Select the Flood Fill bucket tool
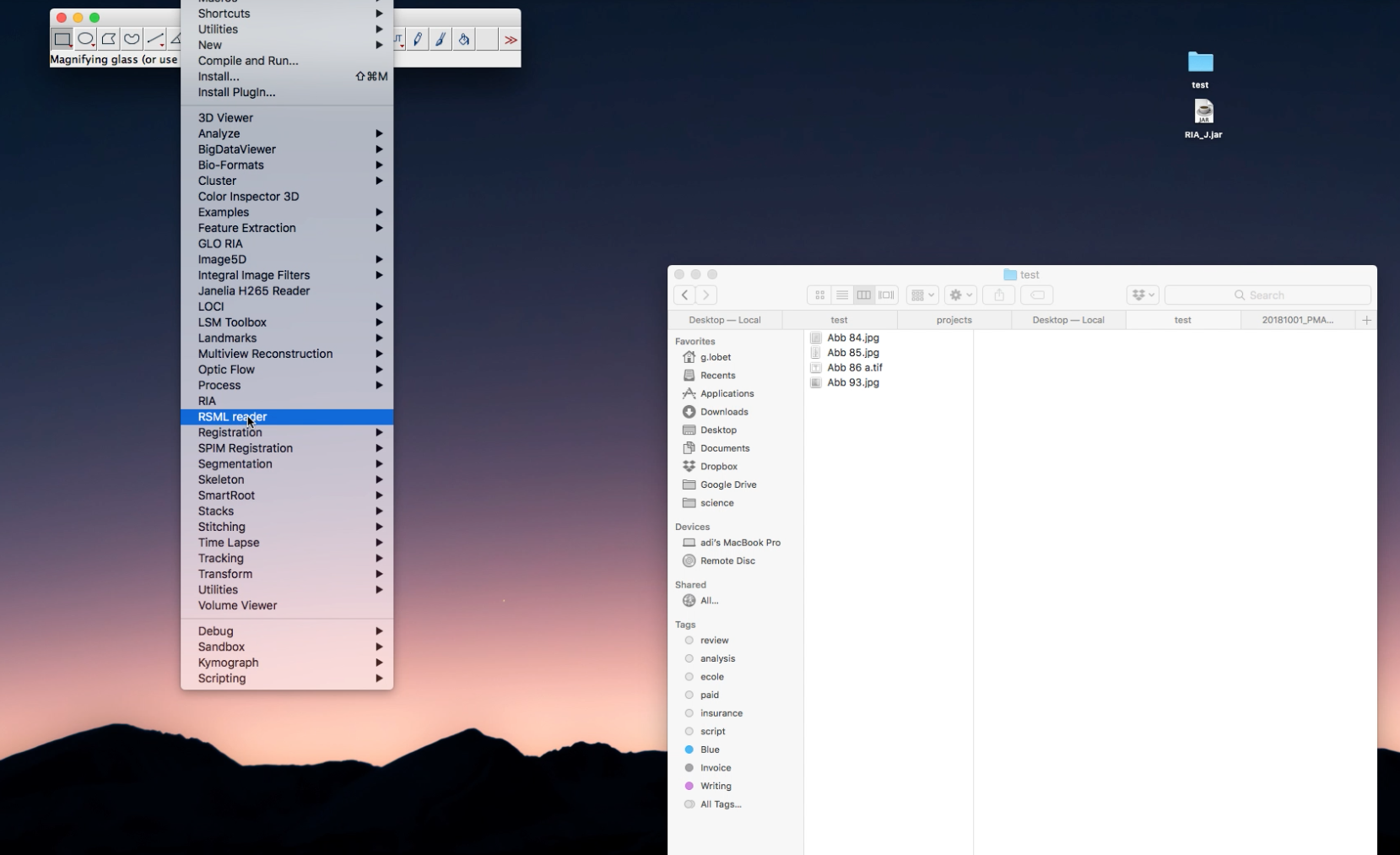The width and height of the screenshot is (1400, 855). click(463, 40)
